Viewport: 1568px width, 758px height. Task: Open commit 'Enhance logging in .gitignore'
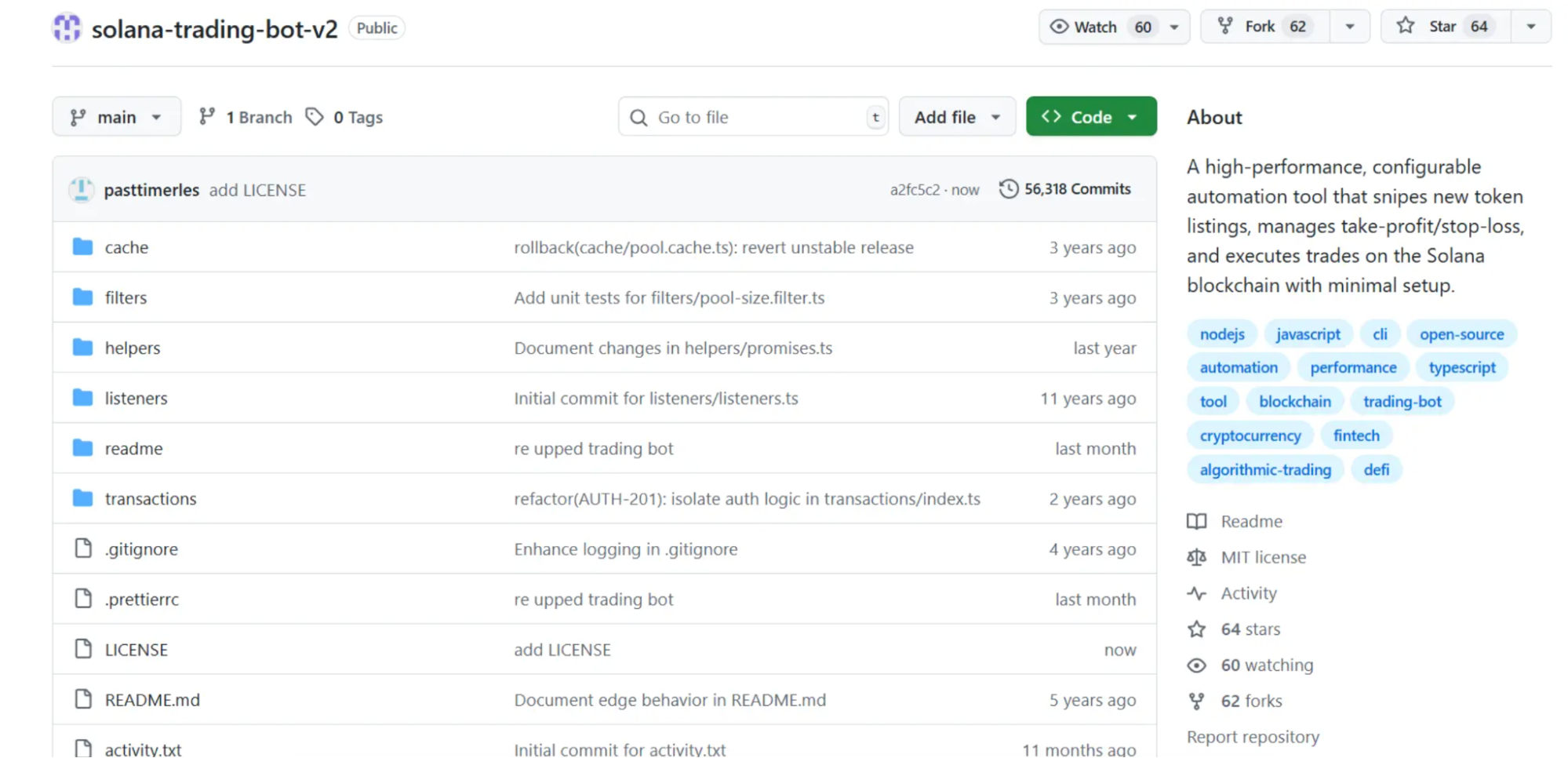(626, 549)
